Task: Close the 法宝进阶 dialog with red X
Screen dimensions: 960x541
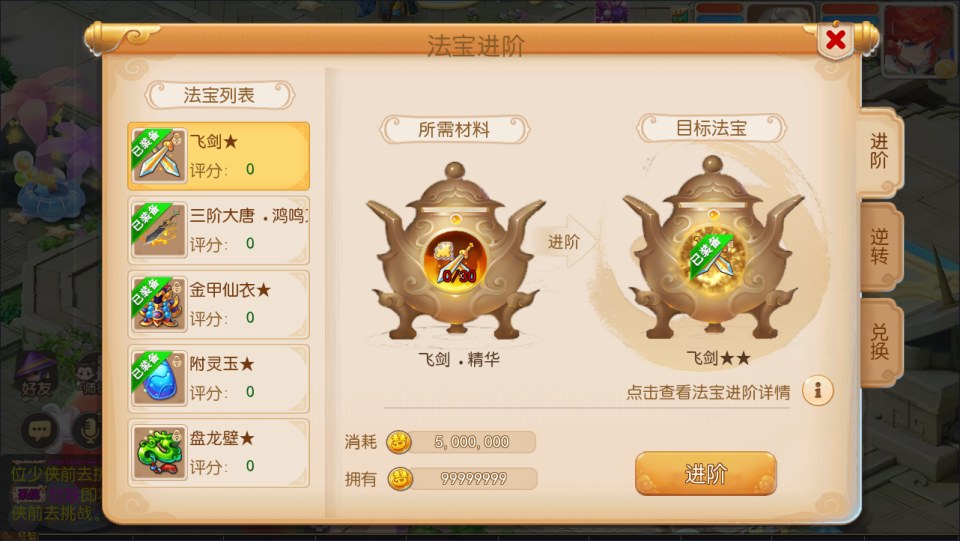Action: point(835,40)
